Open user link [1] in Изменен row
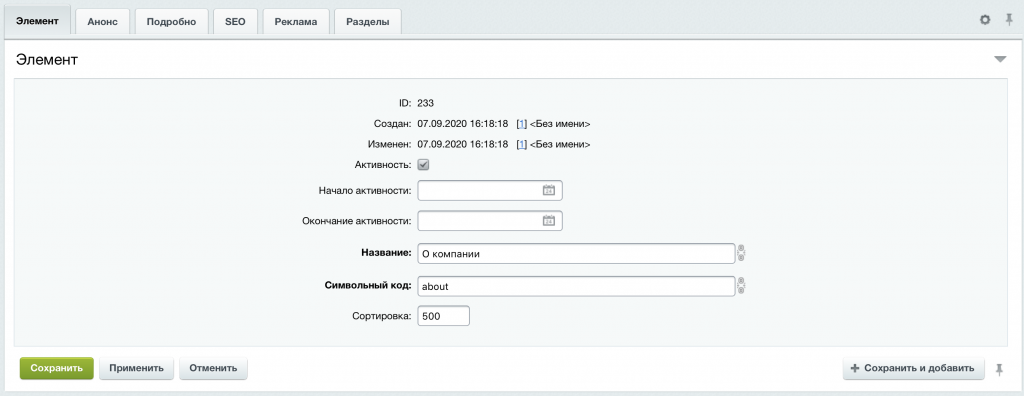 tap(521, 144)
